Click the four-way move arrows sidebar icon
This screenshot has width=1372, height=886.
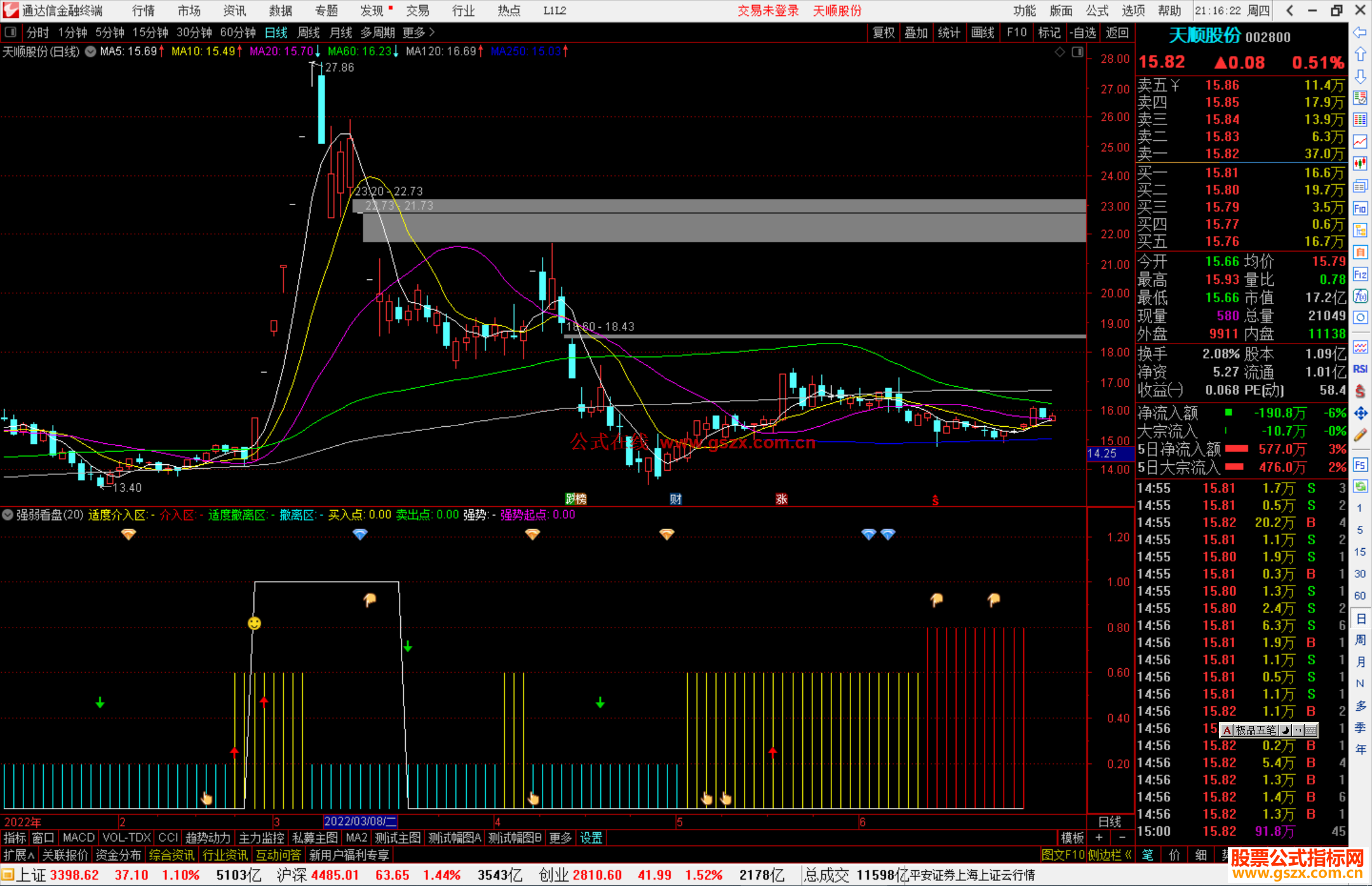click(1360, 413)
